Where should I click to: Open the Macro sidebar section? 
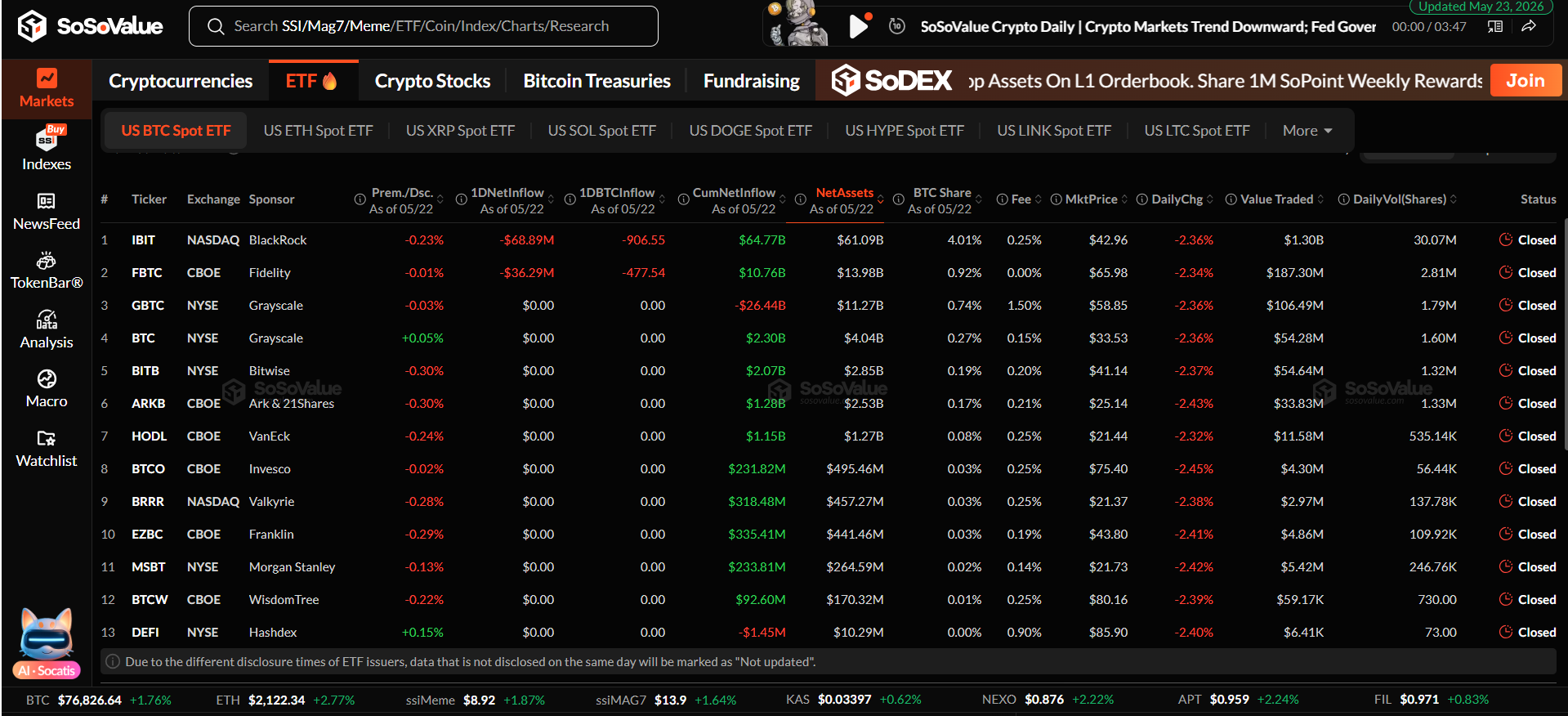pyautogui.click(x=47, y=389)
